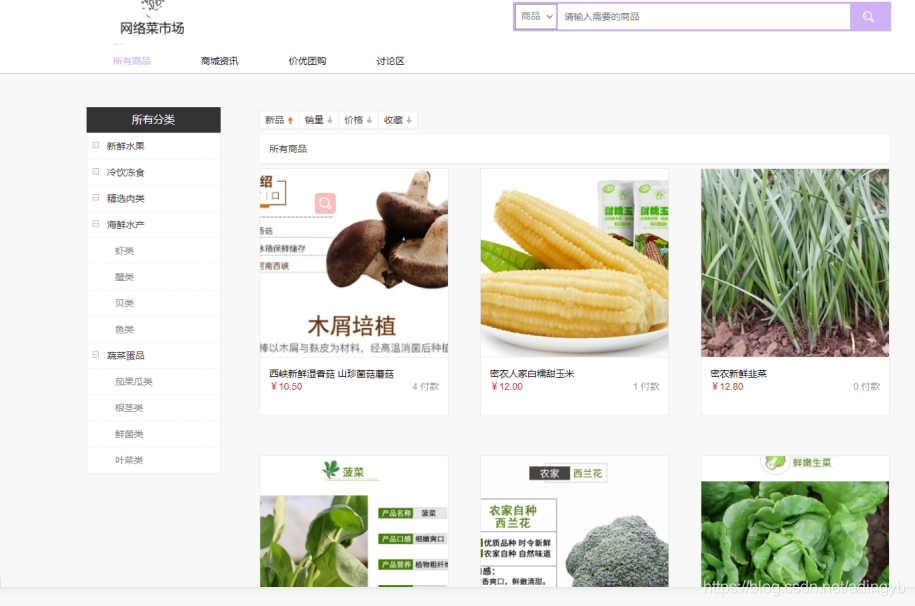Viewport: 915px width, 606px height.
Task: Open the 海鲜水产 category link
Action: tap(125, 224)
